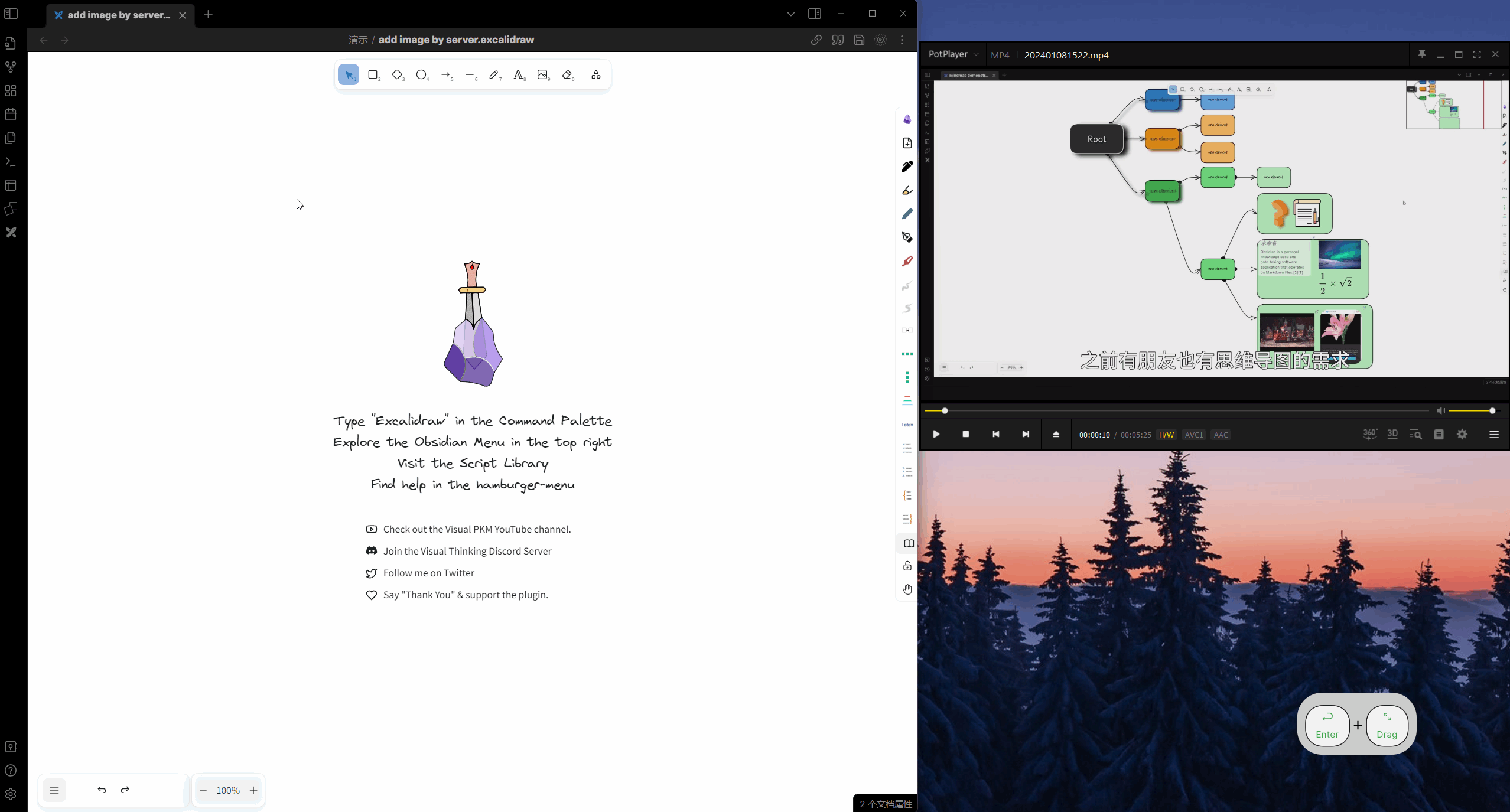Expand the tab list chevron
This screenshot has height=812, width=1510.
point(790,14)
